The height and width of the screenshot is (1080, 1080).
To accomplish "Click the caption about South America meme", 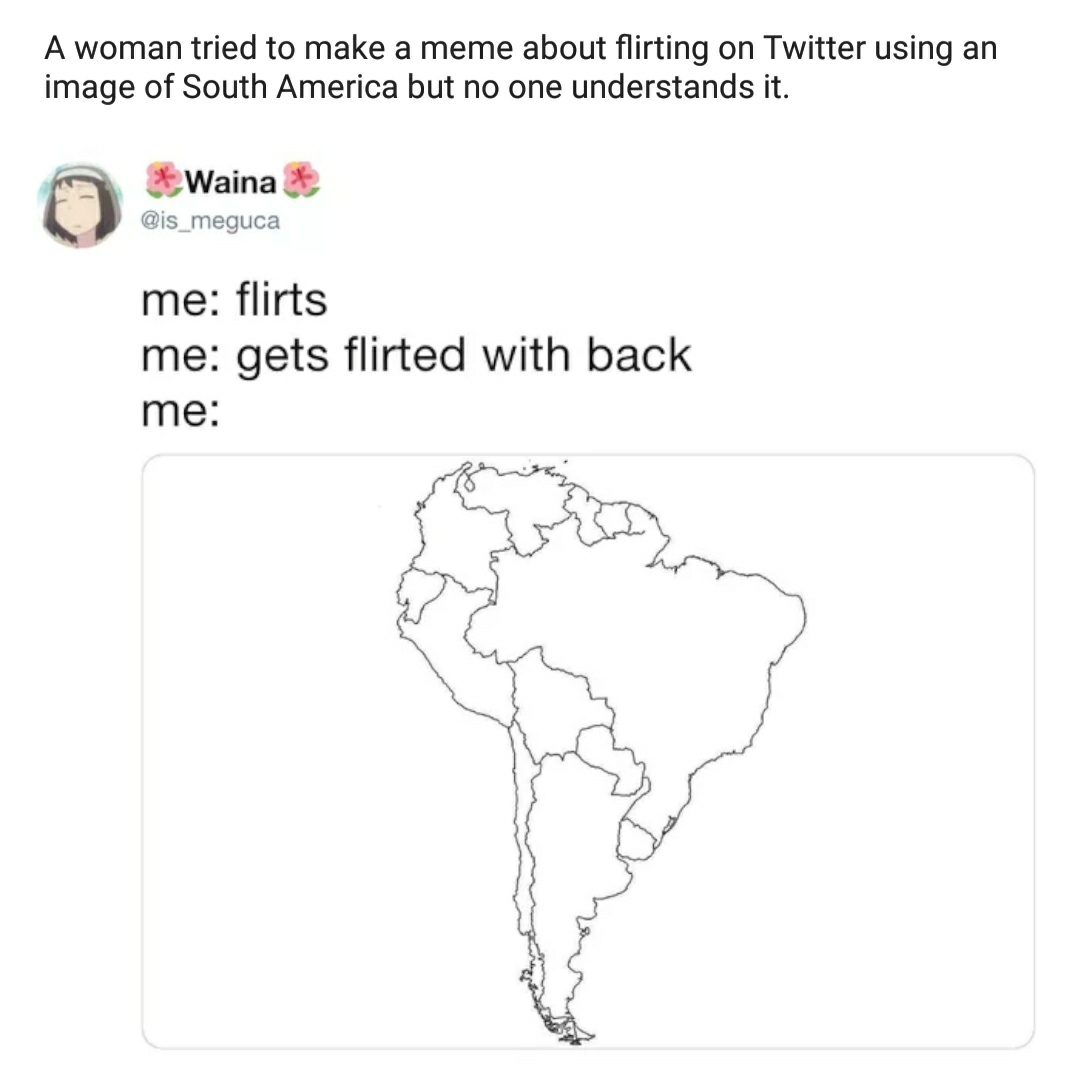I will coord(520,68).
